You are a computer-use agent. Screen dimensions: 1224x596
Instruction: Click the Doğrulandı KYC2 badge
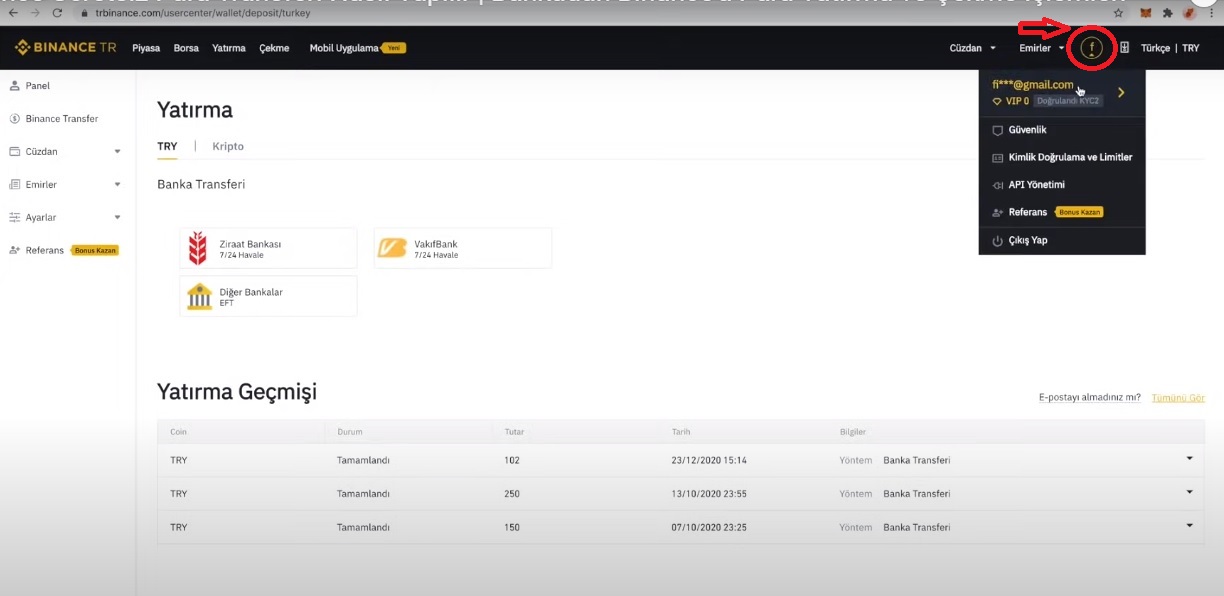pyautogui.click(x=1069, y=101)
